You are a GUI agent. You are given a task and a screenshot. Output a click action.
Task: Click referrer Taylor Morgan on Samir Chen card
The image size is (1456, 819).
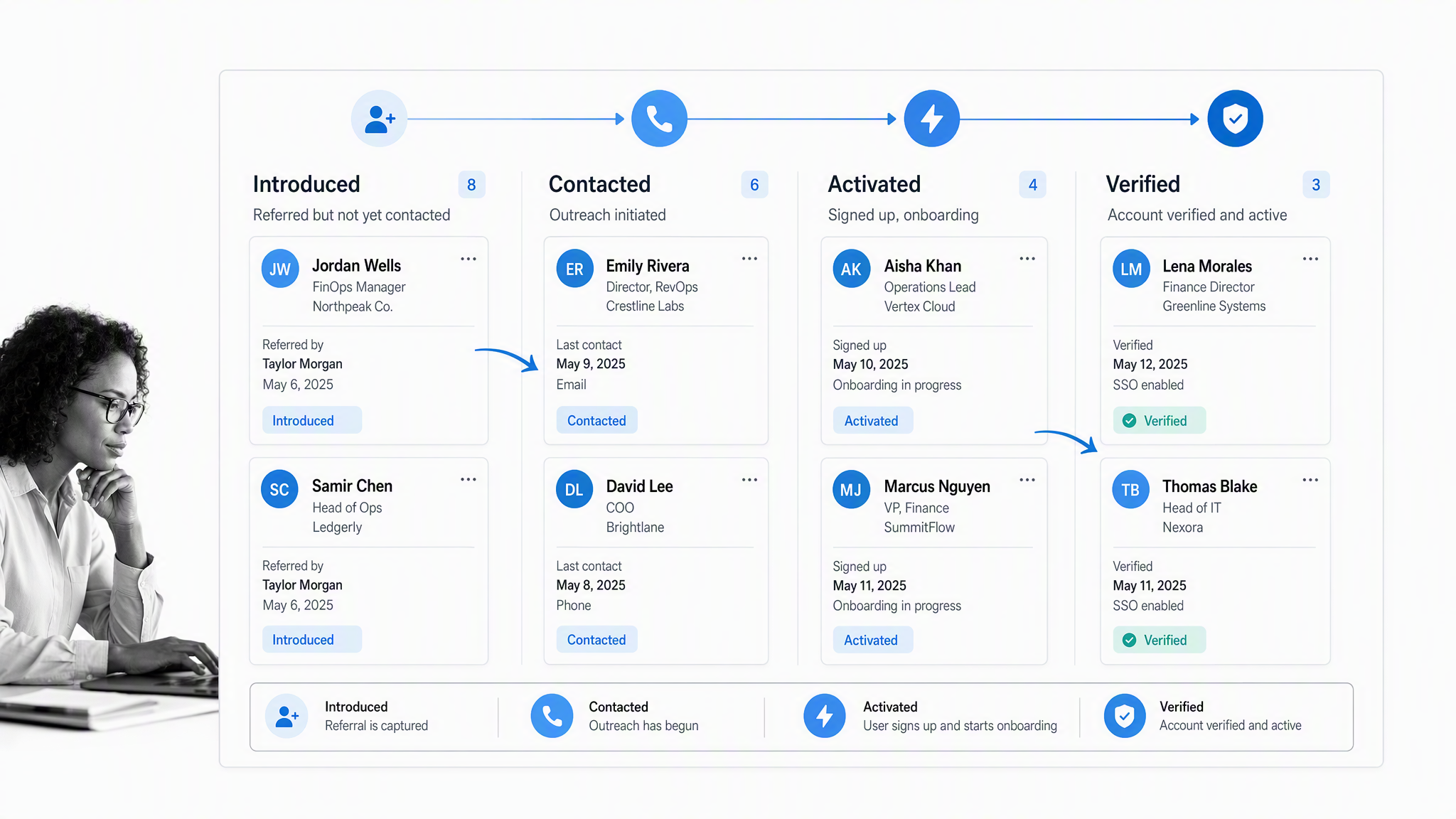click(302, 584)
